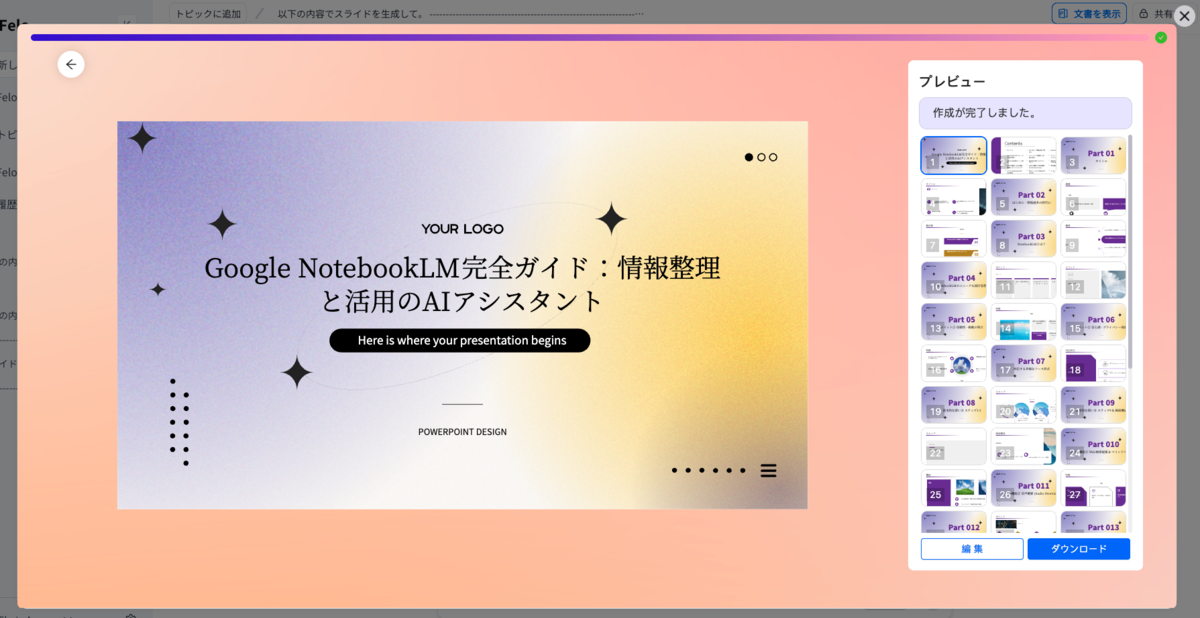Select slide thumbnail 27
The height and width of the screenshot is (618, 1200).
click(x=1093, y=489)
